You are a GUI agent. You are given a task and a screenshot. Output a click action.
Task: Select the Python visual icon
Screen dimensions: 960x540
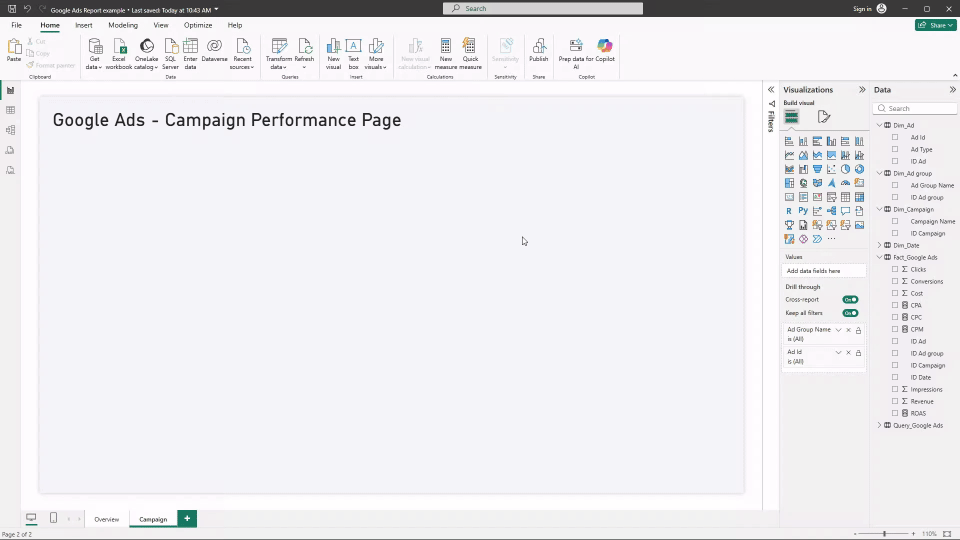coord(803,211)
